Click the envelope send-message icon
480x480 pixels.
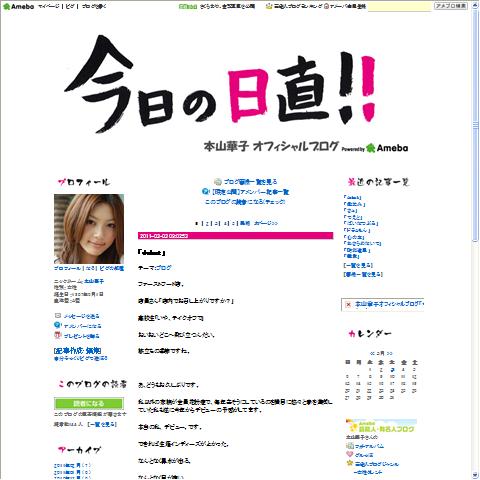coord(58,315)
